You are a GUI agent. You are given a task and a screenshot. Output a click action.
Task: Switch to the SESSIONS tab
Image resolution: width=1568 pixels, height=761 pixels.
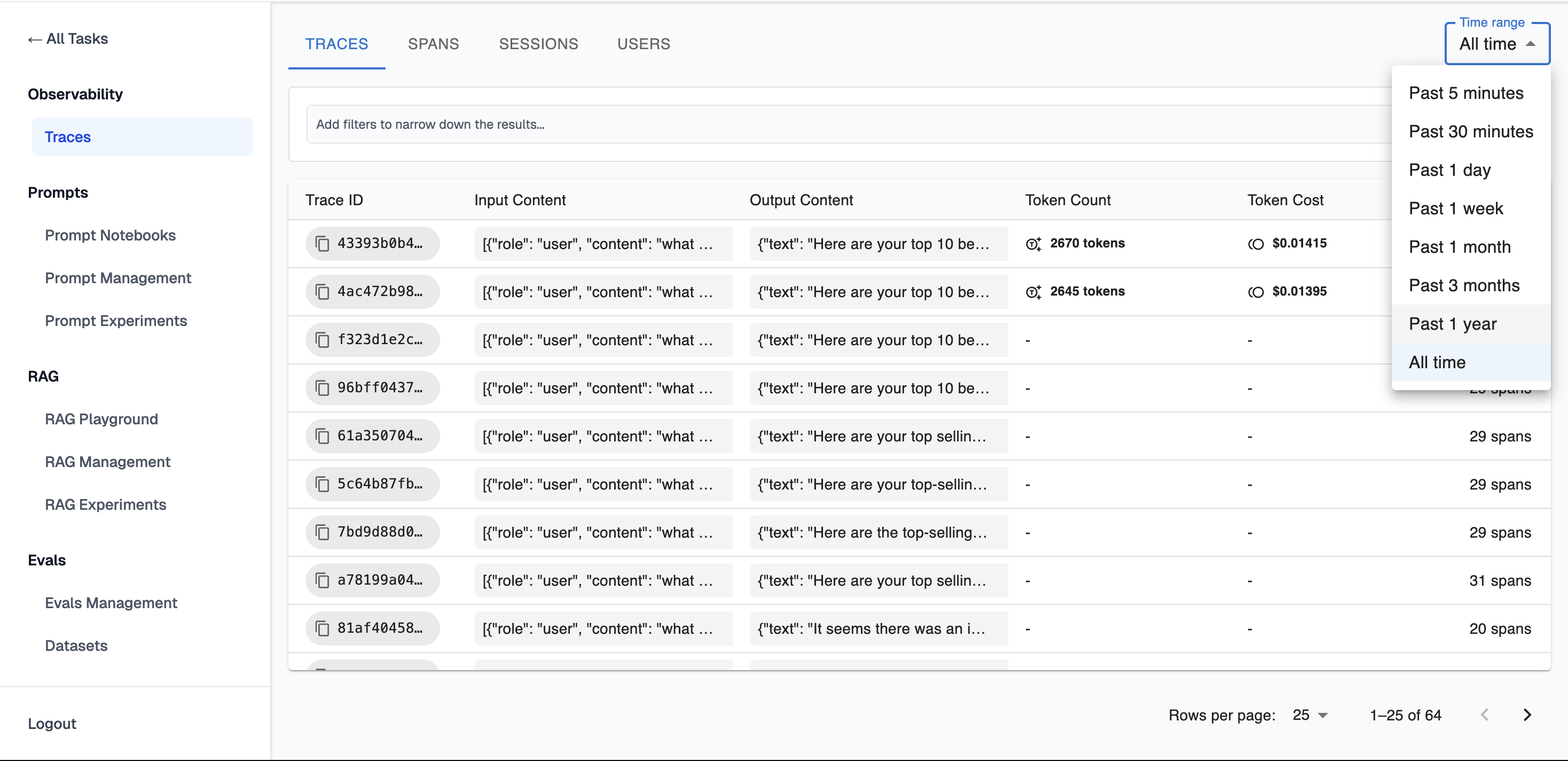(x=538, y=44)
